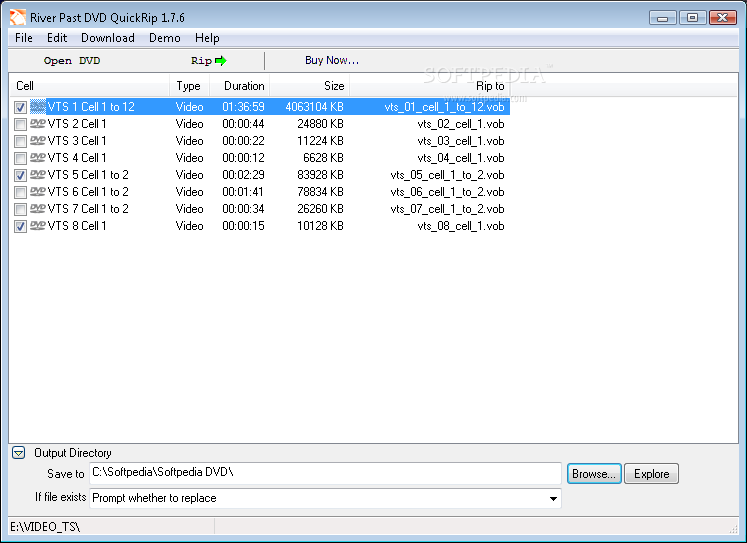The width and height of the screenshot is (747, 543).
Task: Click the River Past app icon in title bar
Action: 18,18
